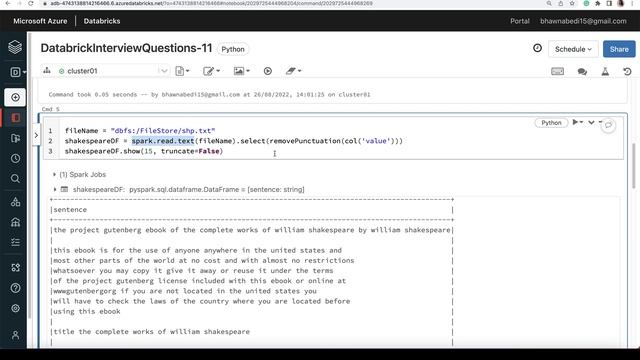Click the 'sentence' column header in output
640x360 pixels.
pos(70,209)
